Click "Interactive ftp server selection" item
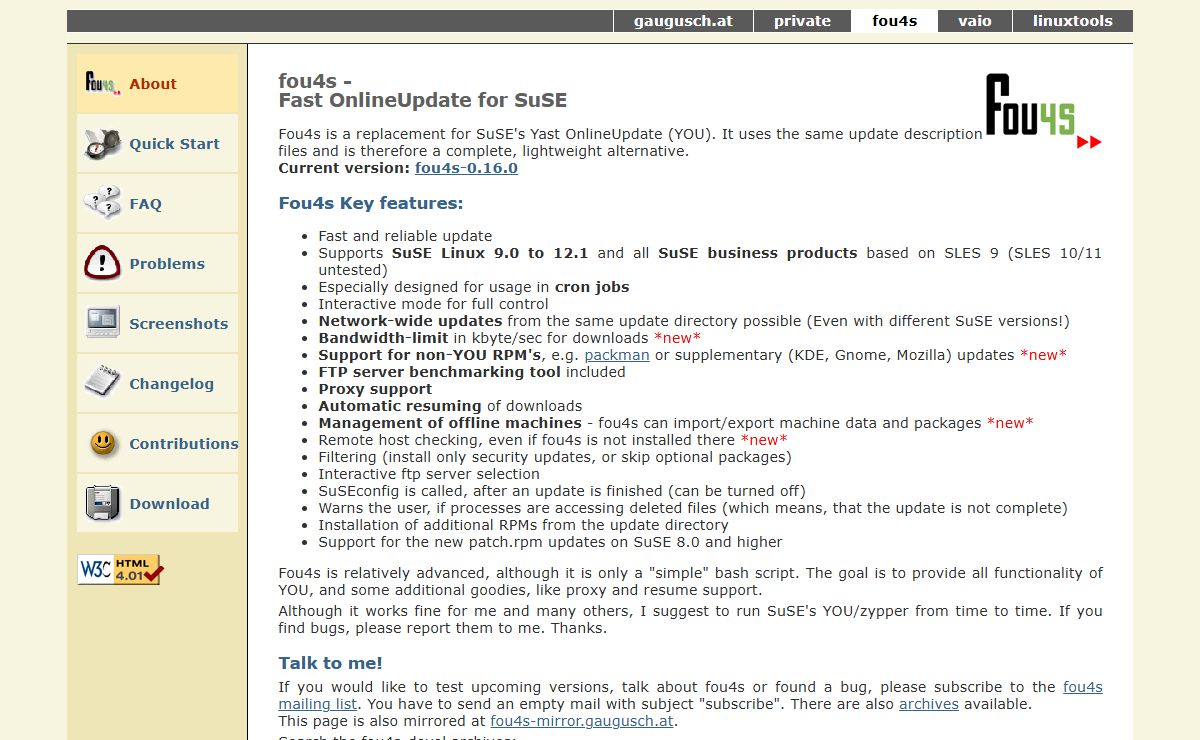Image resolution: width=1200 pixels, height=740 pixels. (x=429, y=474)
